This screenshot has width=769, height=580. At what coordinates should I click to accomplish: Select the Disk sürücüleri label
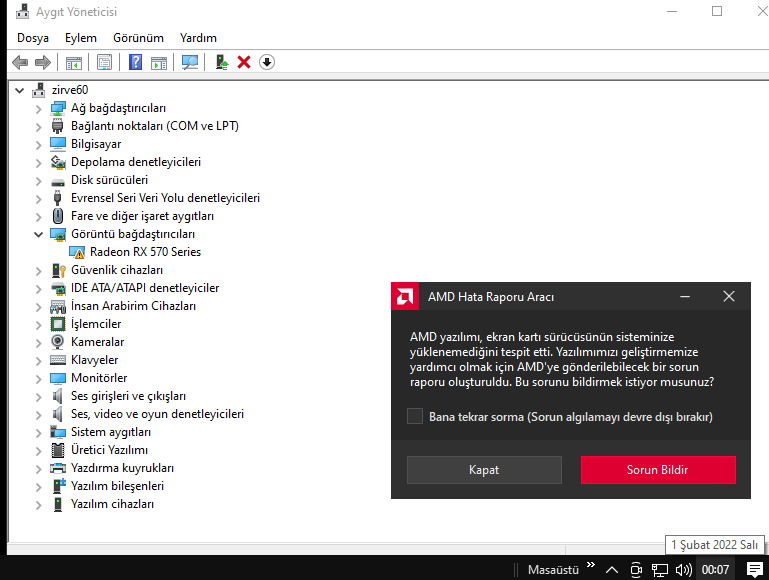(x=109, y=180)
